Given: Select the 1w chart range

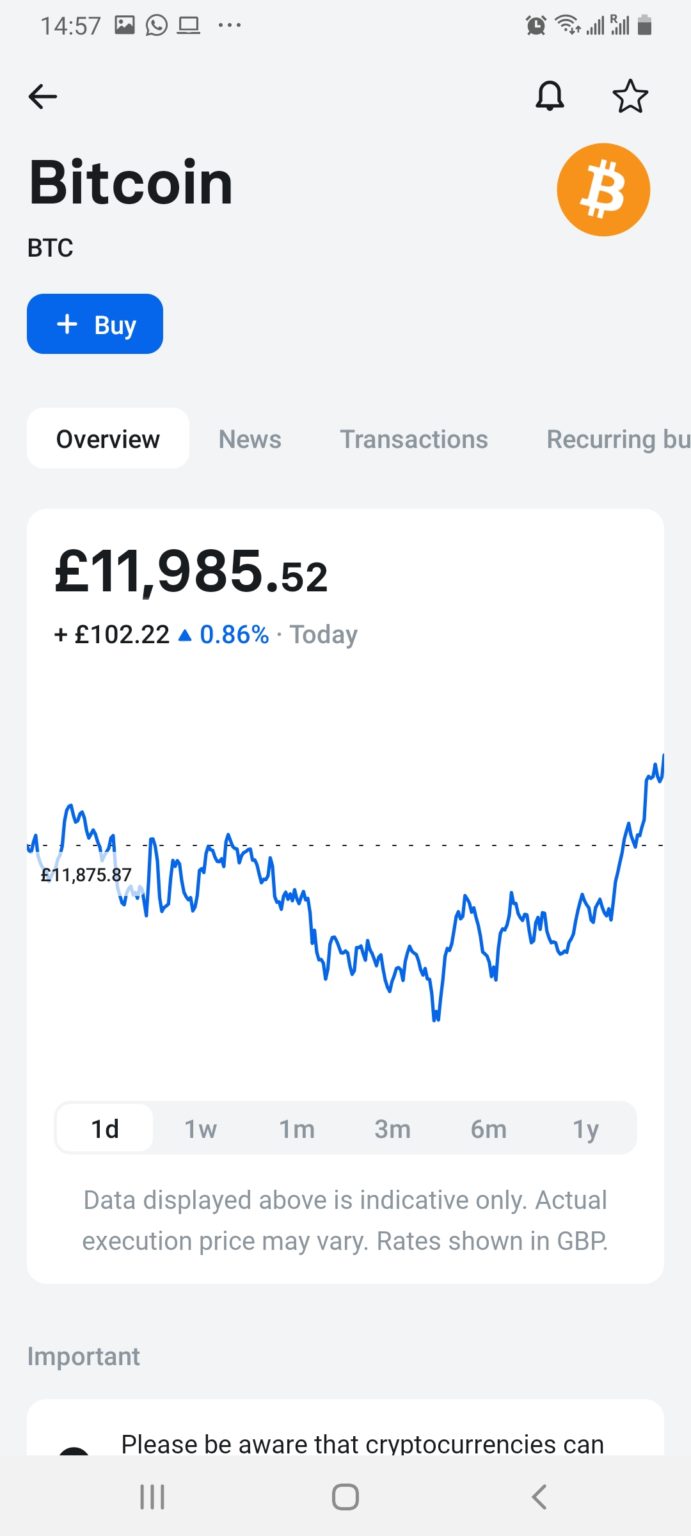Looking at the screenshot, I should (201, 1128).
